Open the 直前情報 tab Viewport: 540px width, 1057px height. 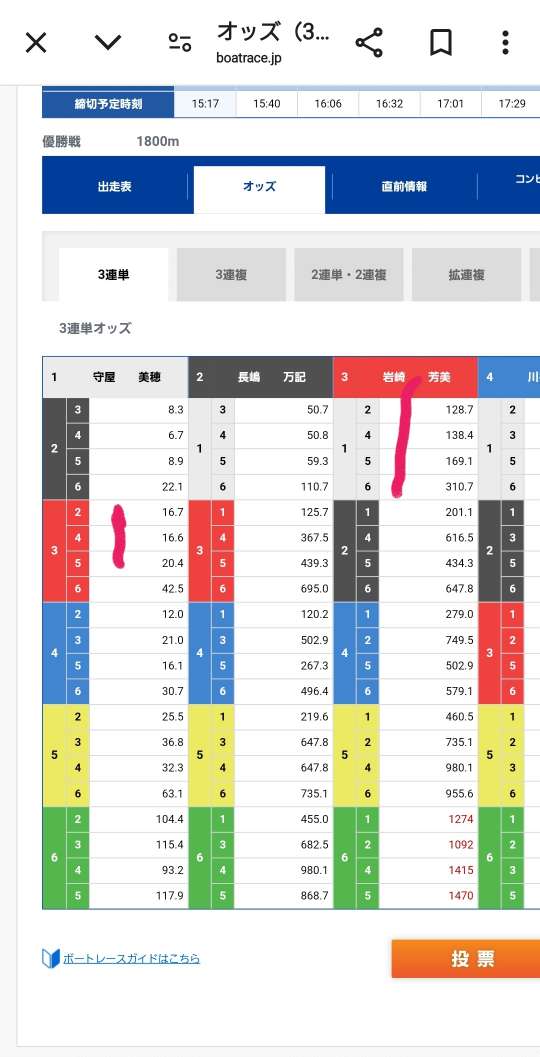tap(404, 187)
